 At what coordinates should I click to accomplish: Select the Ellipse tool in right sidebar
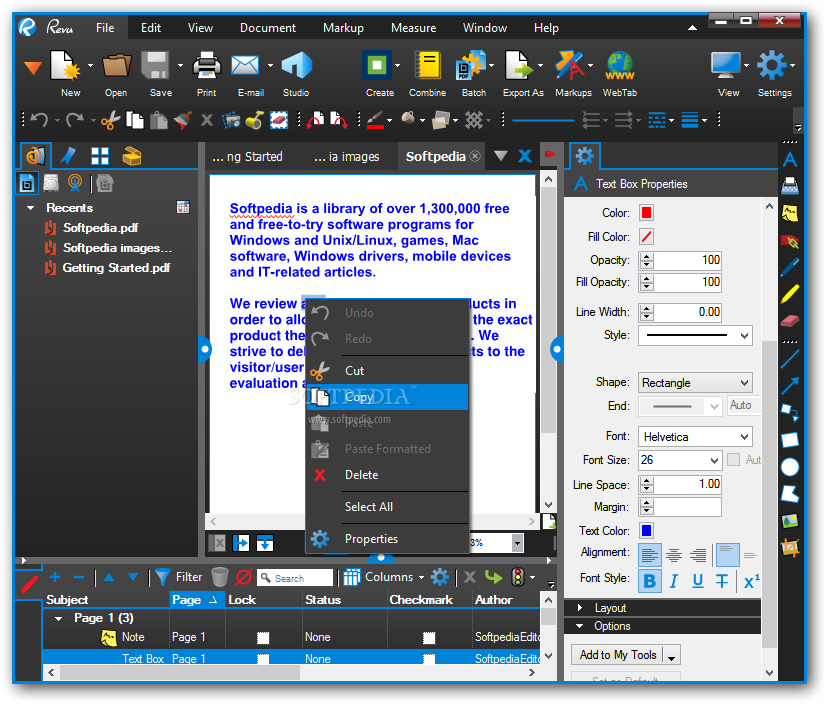pos(790,467)
